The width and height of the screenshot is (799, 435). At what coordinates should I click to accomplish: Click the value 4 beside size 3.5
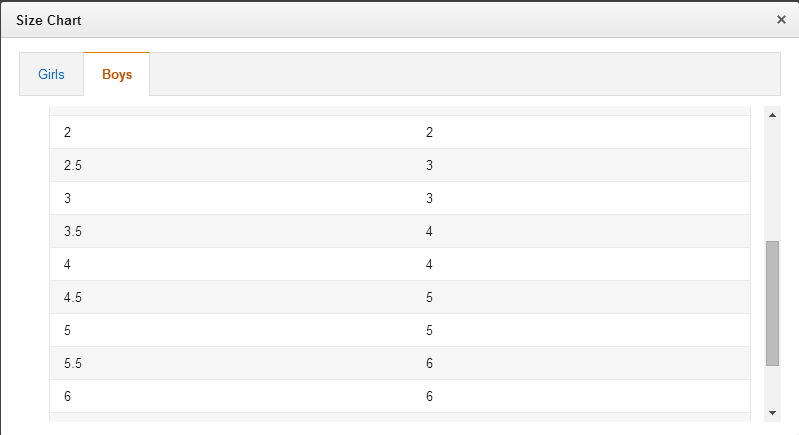pyautogui.click(x=430, y=231)
